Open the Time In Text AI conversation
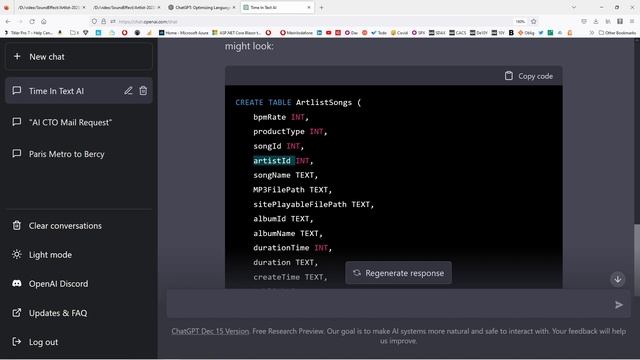 [79, 91]
